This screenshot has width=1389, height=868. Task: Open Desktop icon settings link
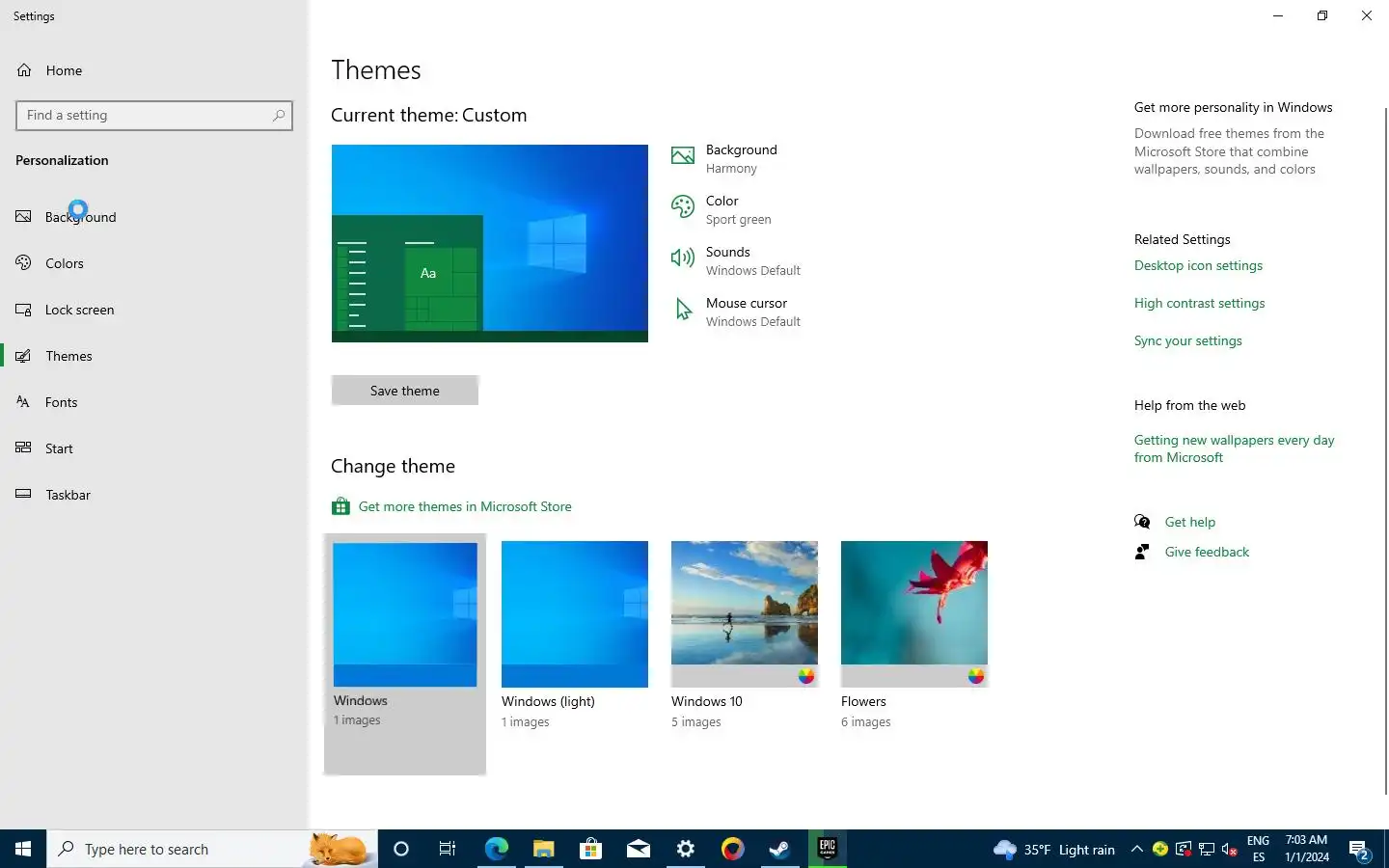[x=1198, y=265]
